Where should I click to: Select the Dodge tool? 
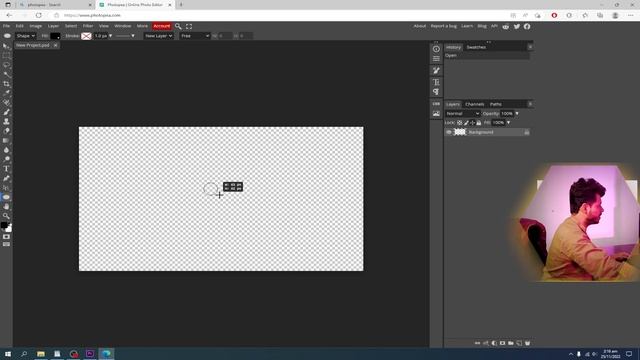click(6, 159)
